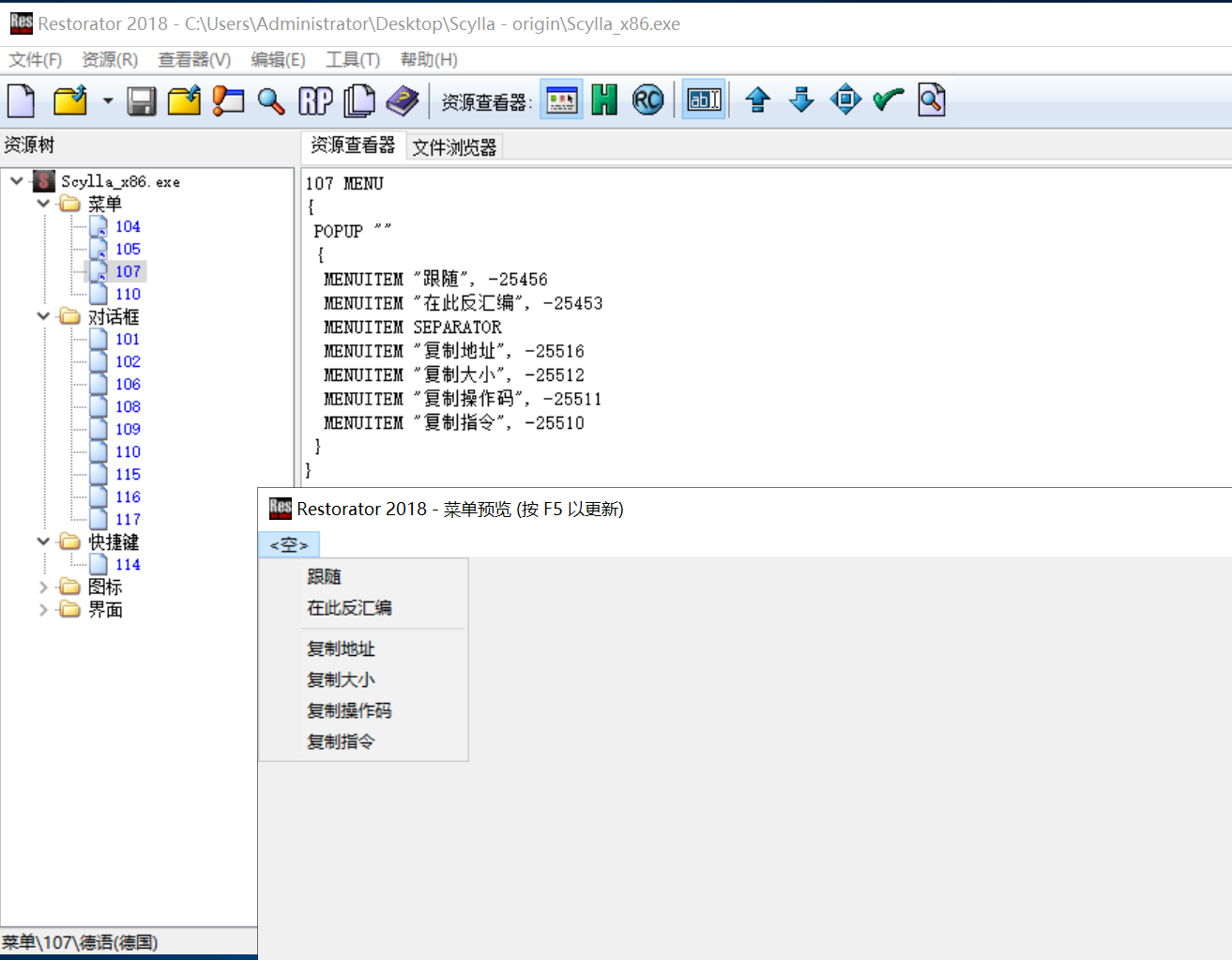Switch to hex view with the green H icon

click(x=604, y=99)
